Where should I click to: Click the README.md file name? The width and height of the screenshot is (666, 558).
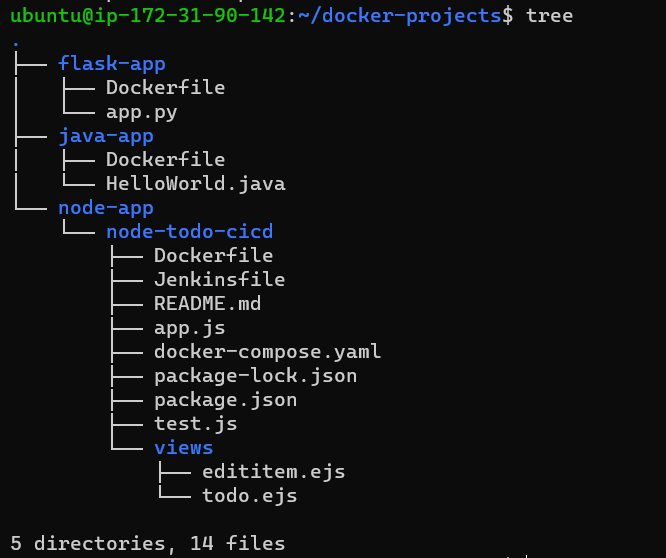click(x=207, y=304)
